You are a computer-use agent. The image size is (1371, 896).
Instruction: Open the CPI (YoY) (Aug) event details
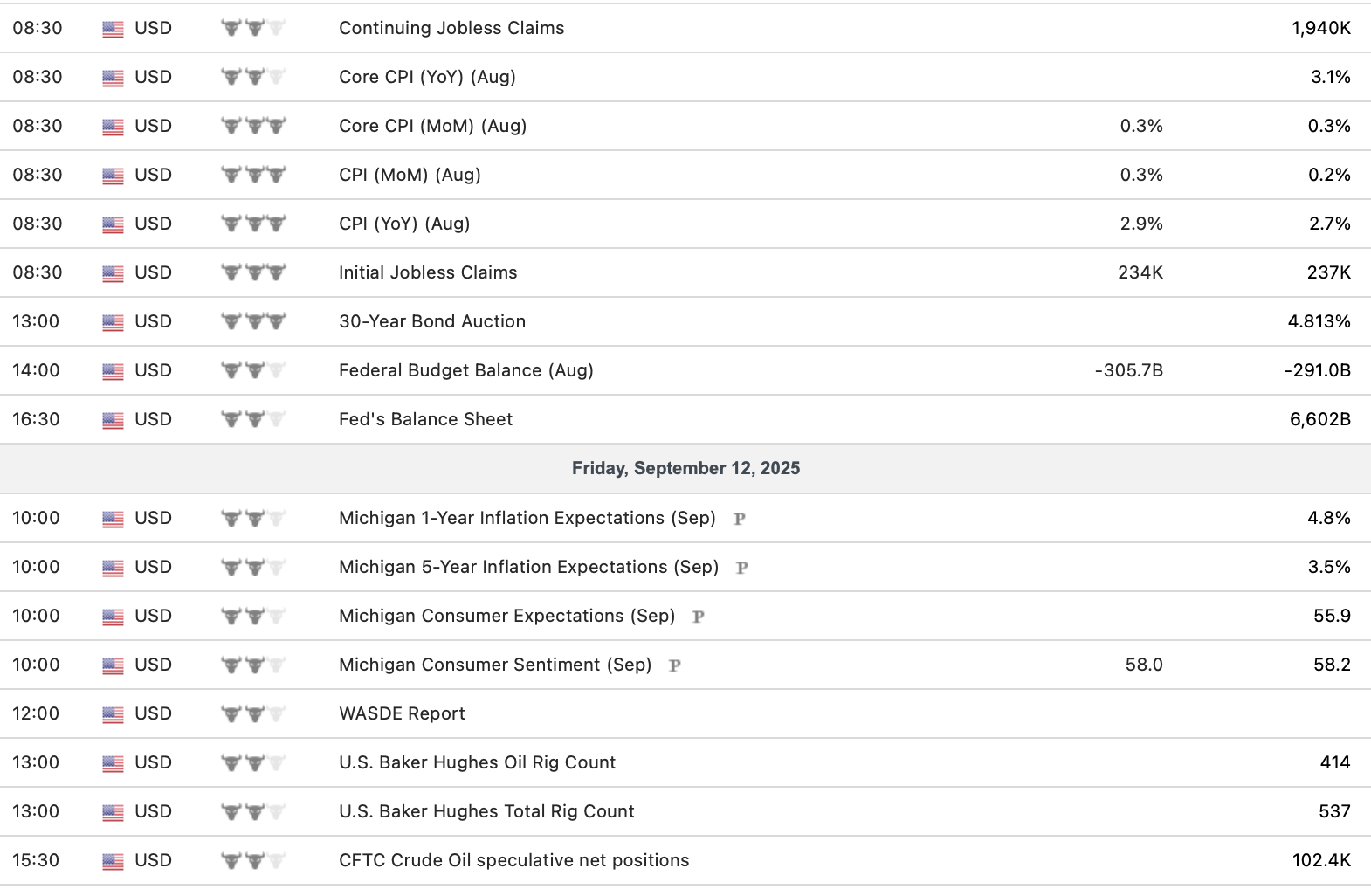(404, 224)
